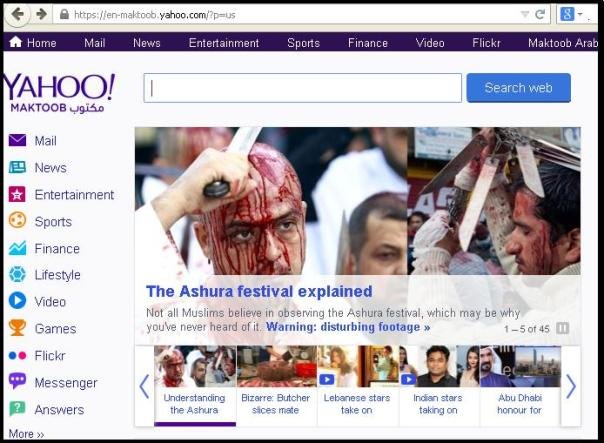Launch Messenger from sidebar icon

point(17,382)
